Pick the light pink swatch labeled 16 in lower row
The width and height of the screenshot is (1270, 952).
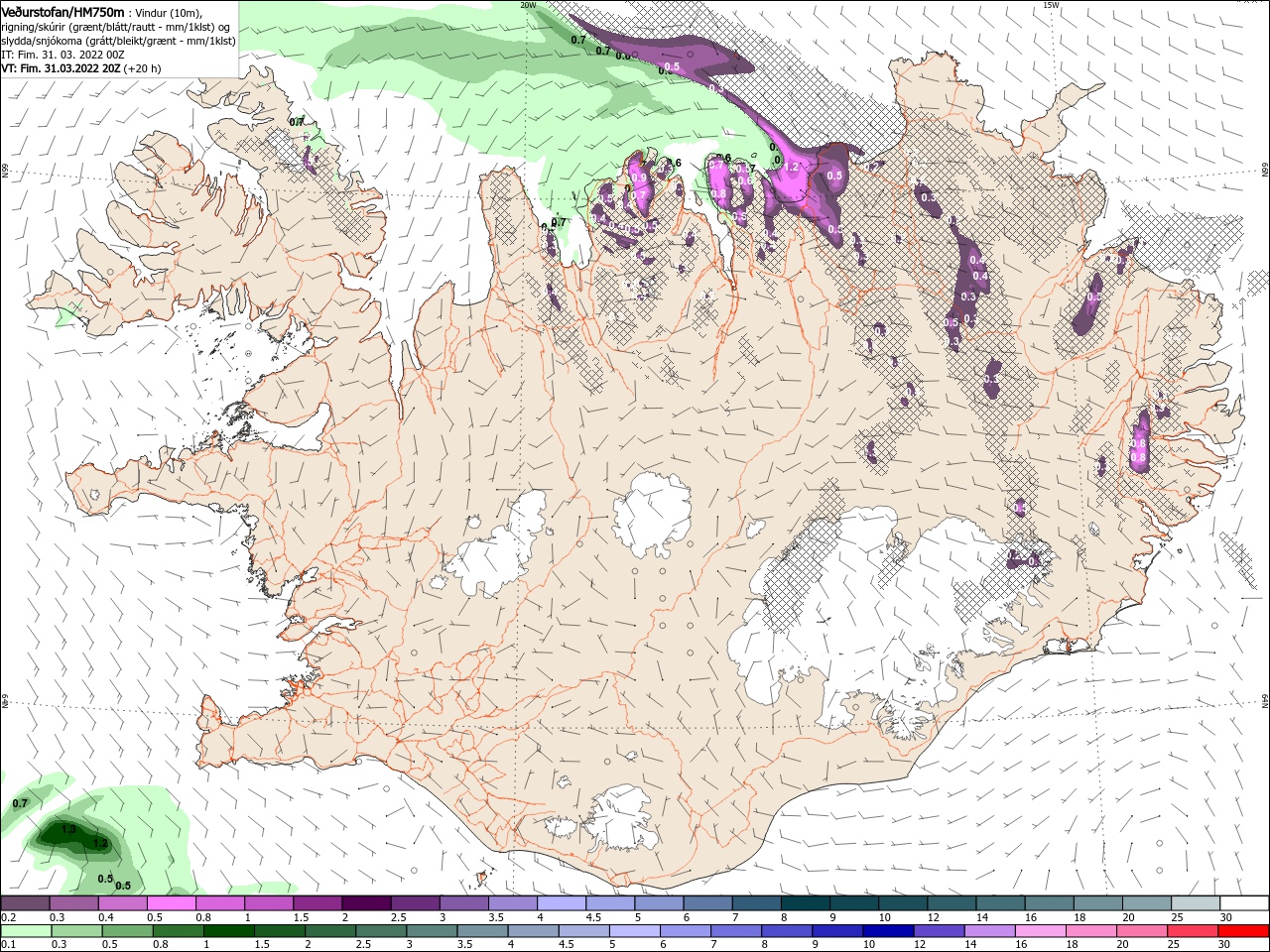pyautogui.click(x=1040, y=931)
